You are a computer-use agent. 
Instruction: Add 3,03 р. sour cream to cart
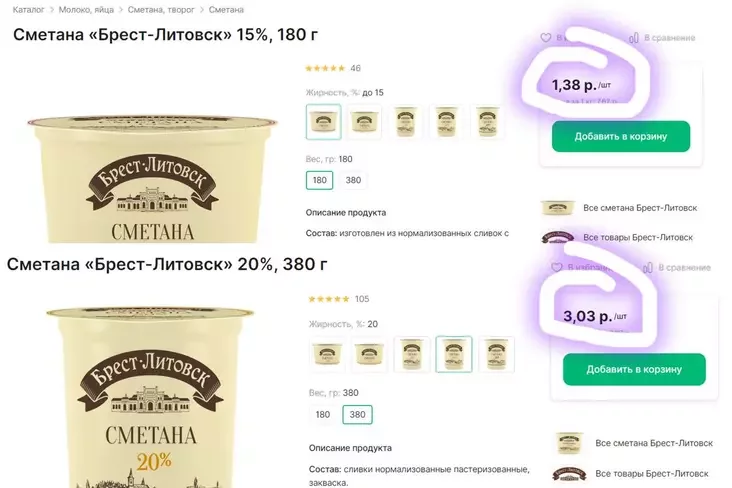[633, 370]
